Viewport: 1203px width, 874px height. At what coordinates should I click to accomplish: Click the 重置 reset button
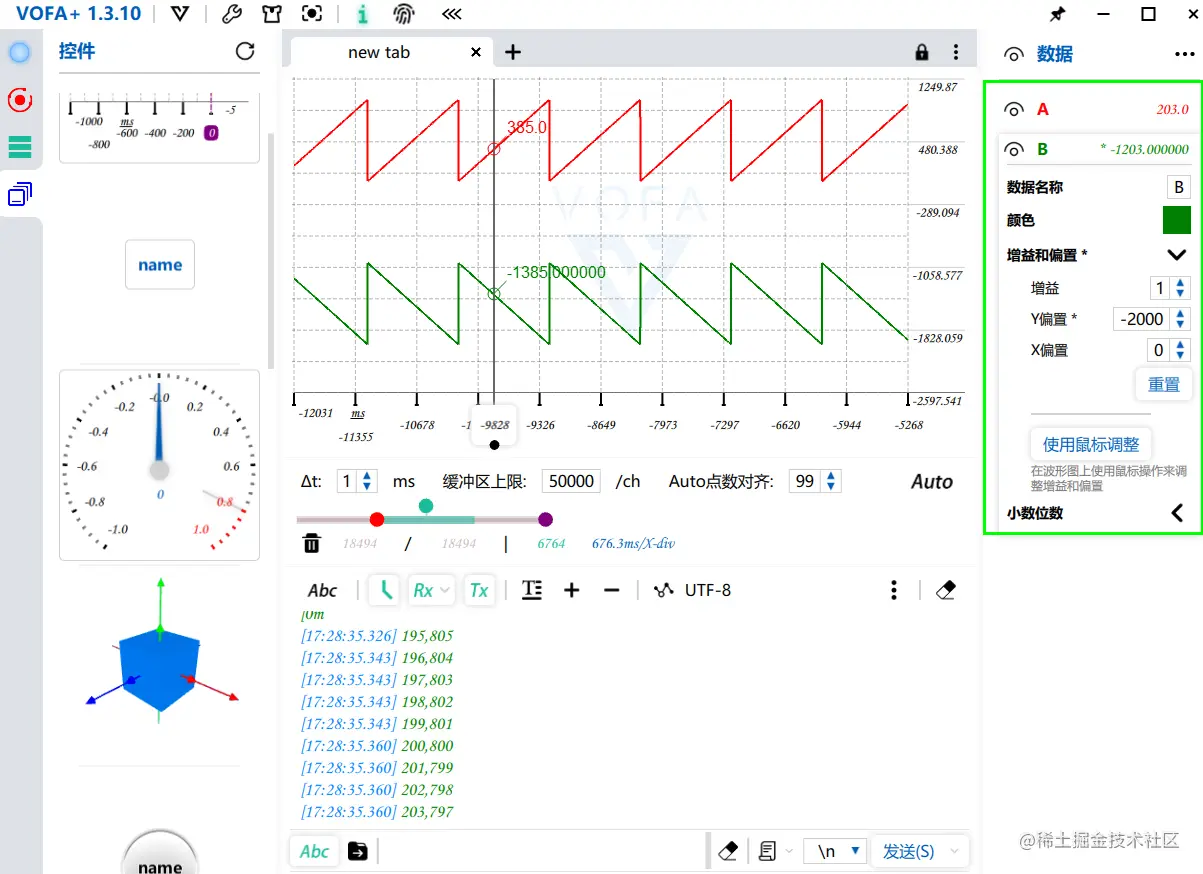coord(1163,384)
